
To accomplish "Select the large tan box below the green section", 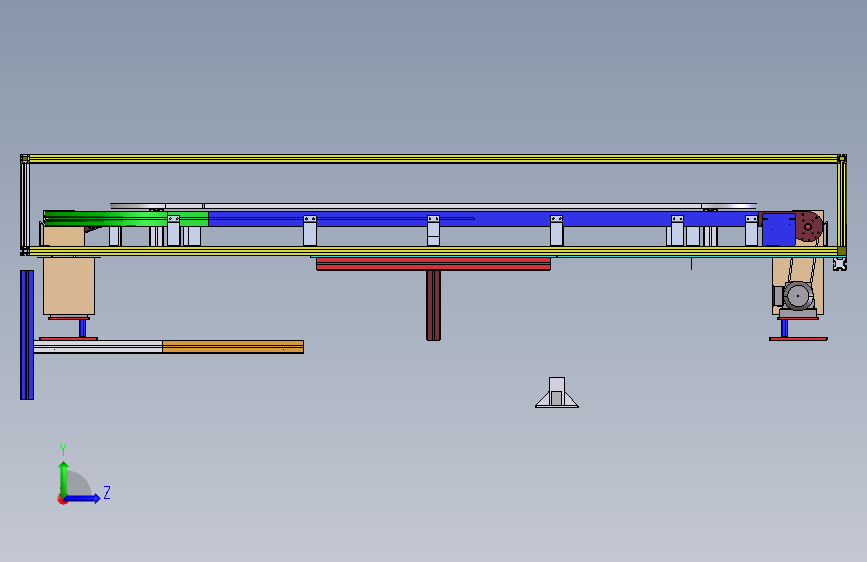I will pyautogui.click(x=69, y=286).
